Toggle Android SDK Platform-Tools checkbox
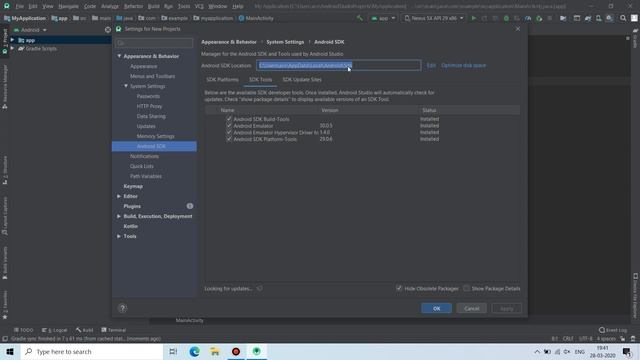This screenshot has height=360, width=640. (x=229, y=139)
